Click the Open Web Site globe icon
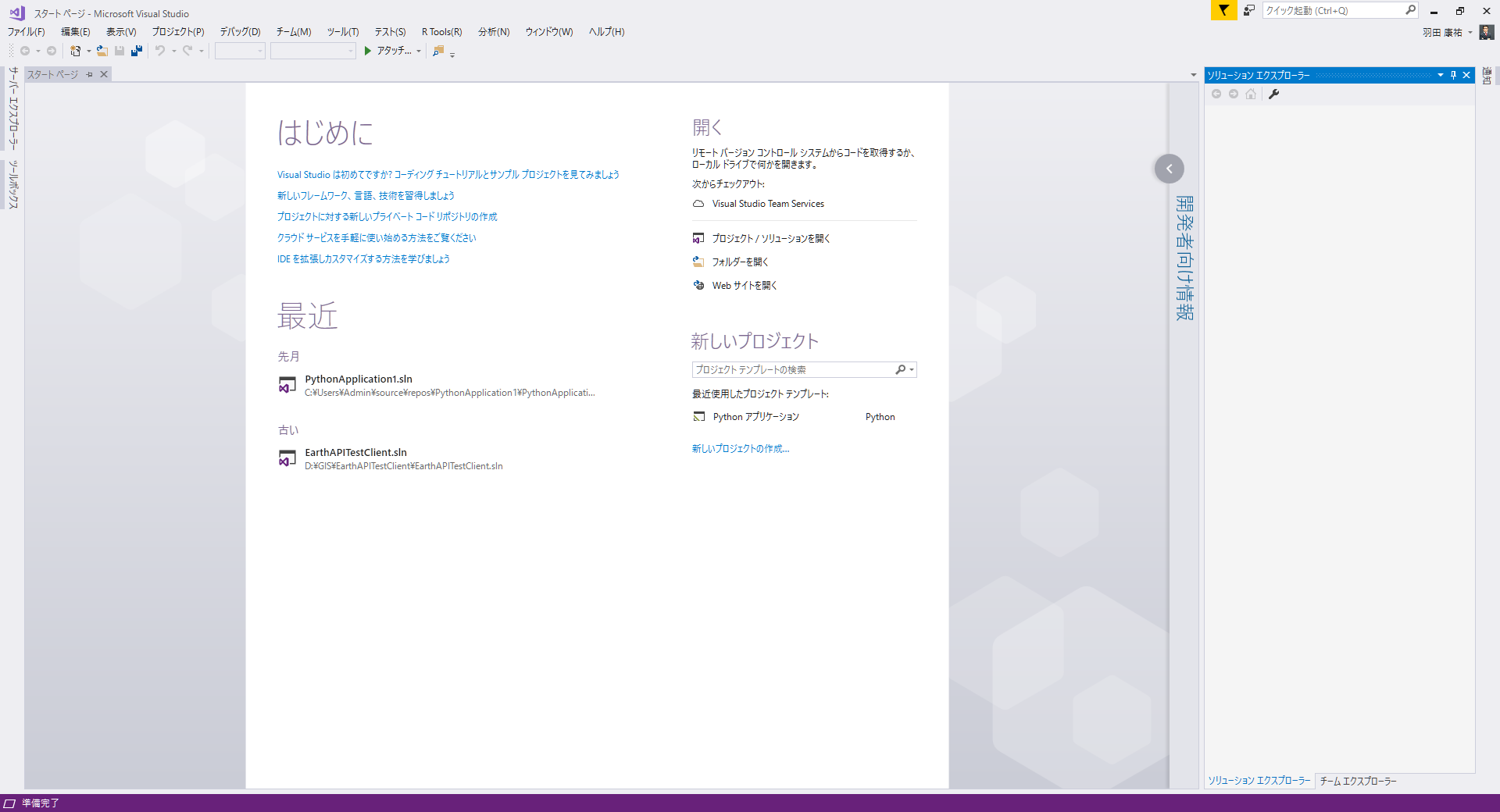 coord(698,286)
